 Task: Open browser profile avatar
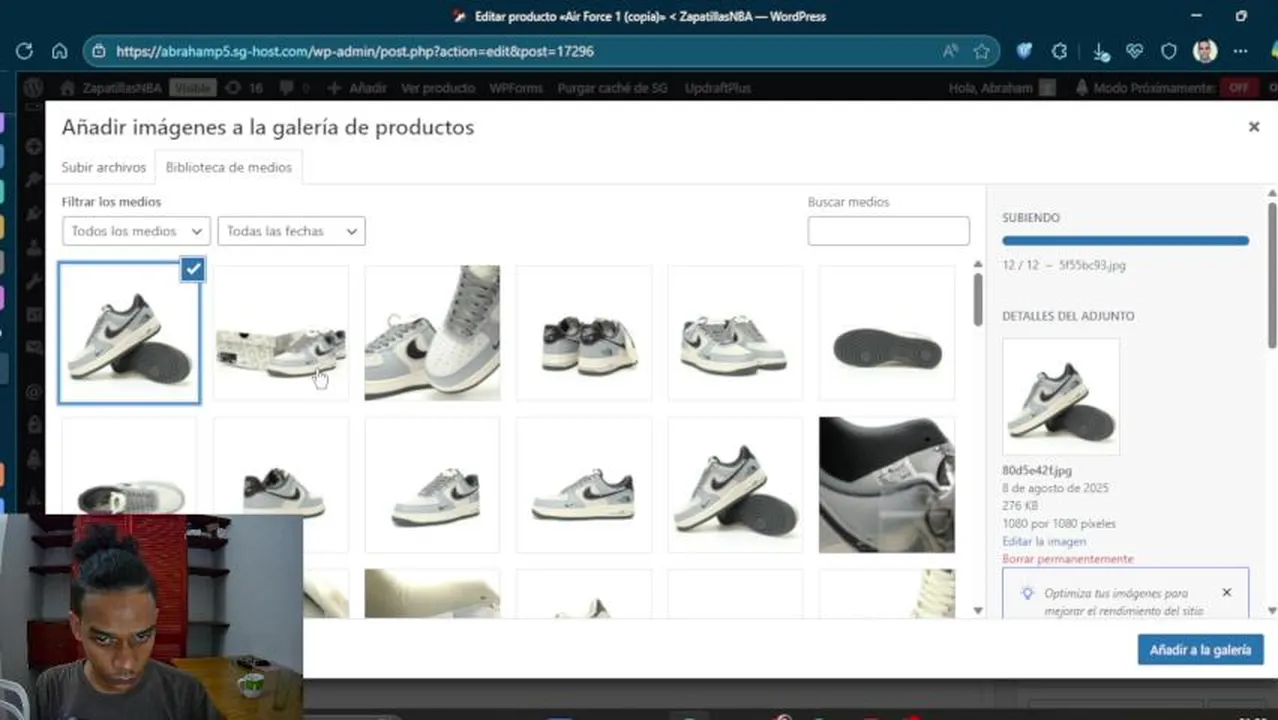1205,51
